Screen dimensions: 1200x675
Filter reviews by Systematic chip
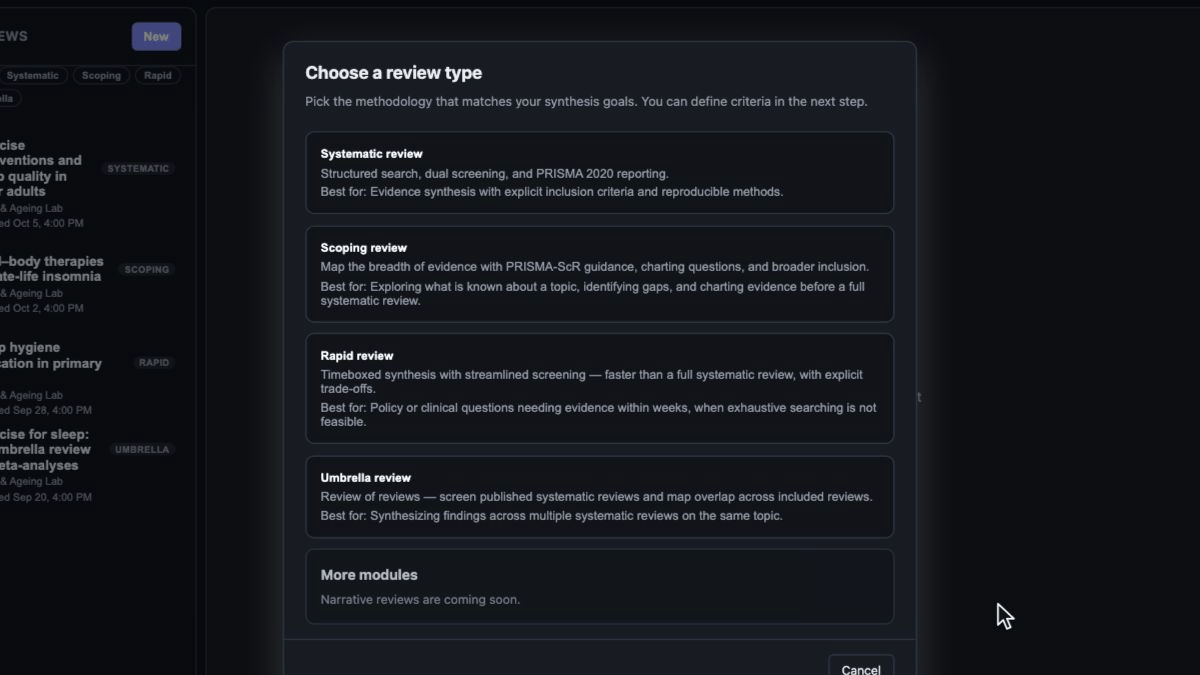32,76
